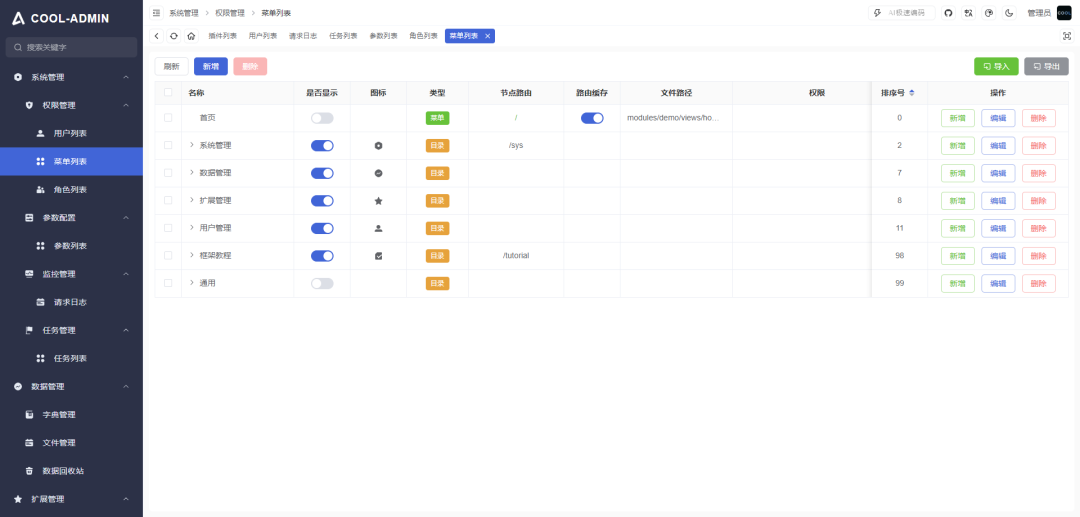Switch to dark mode with moon icon
Viewport: 1080px width, 517px height.
pos(1009,13)
